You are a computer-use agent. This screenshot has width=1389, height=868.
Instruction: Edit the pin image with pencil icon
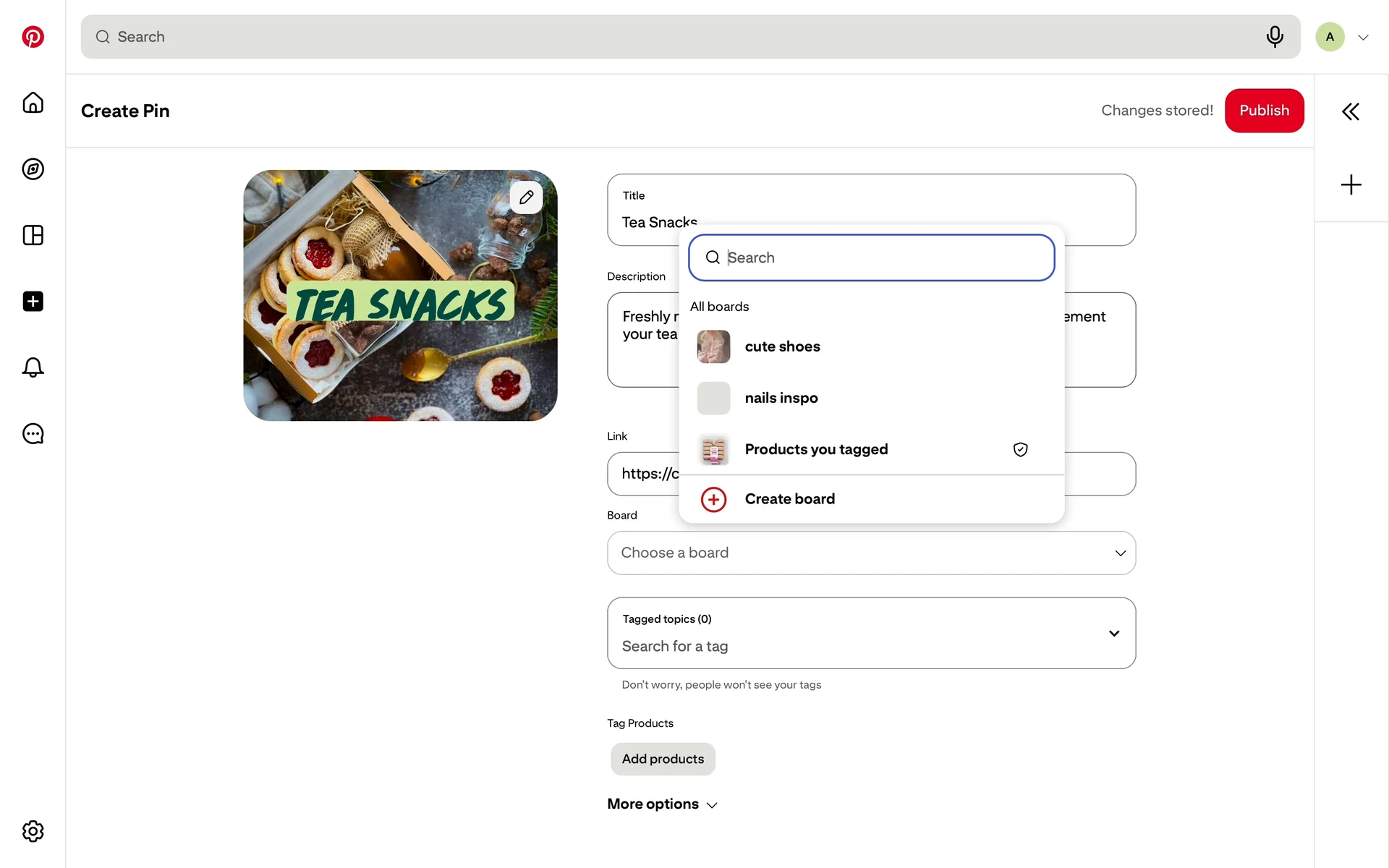point(526,197)
